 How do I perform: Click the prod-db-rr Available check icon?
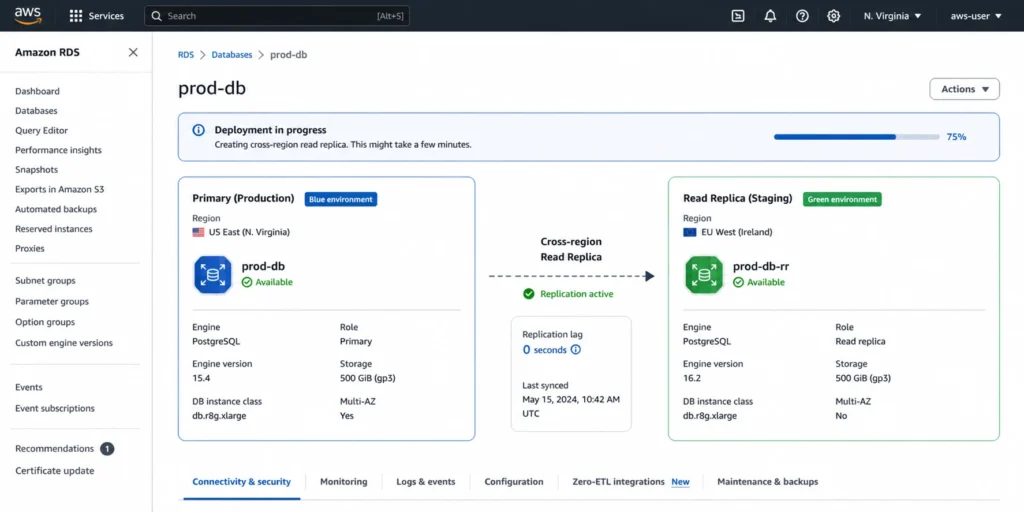pos(738,282)
